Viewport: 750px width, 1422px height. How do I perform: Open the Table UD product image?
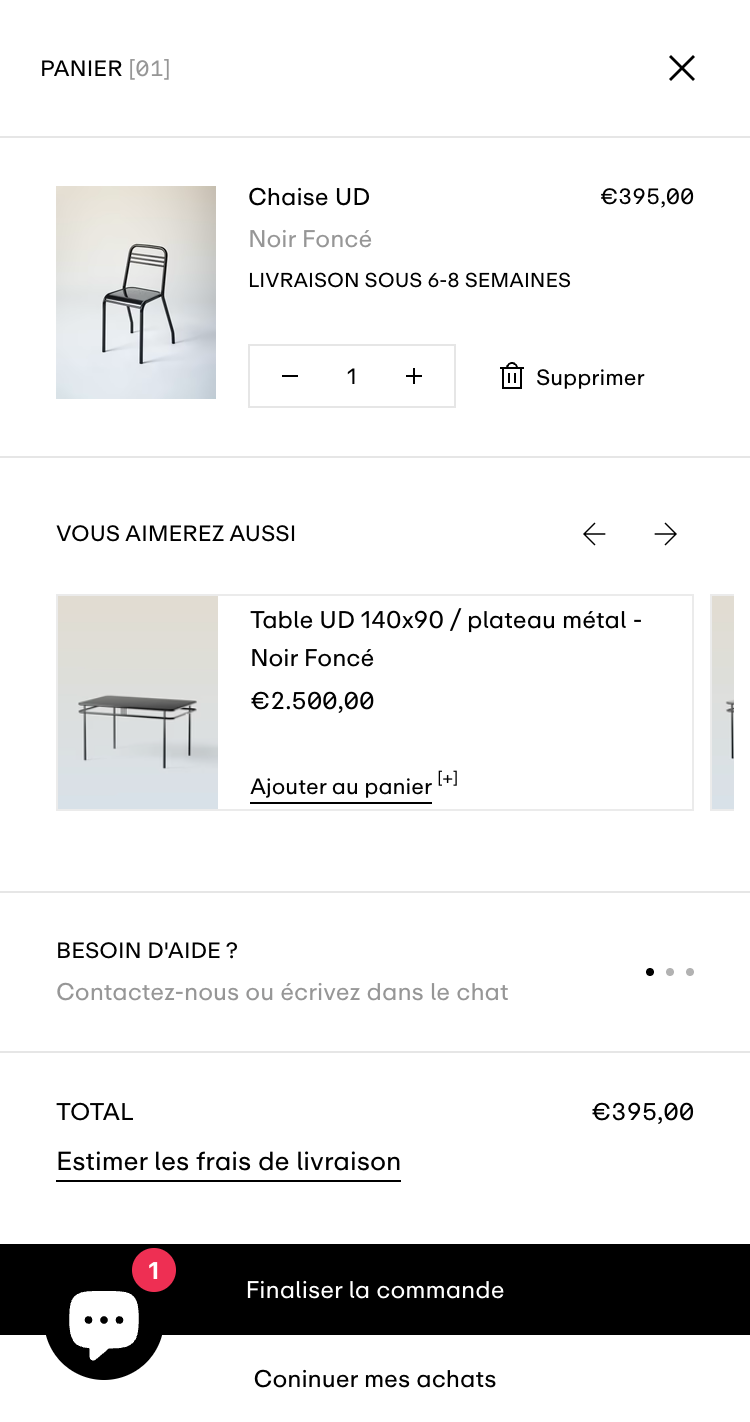coord(138,702)
